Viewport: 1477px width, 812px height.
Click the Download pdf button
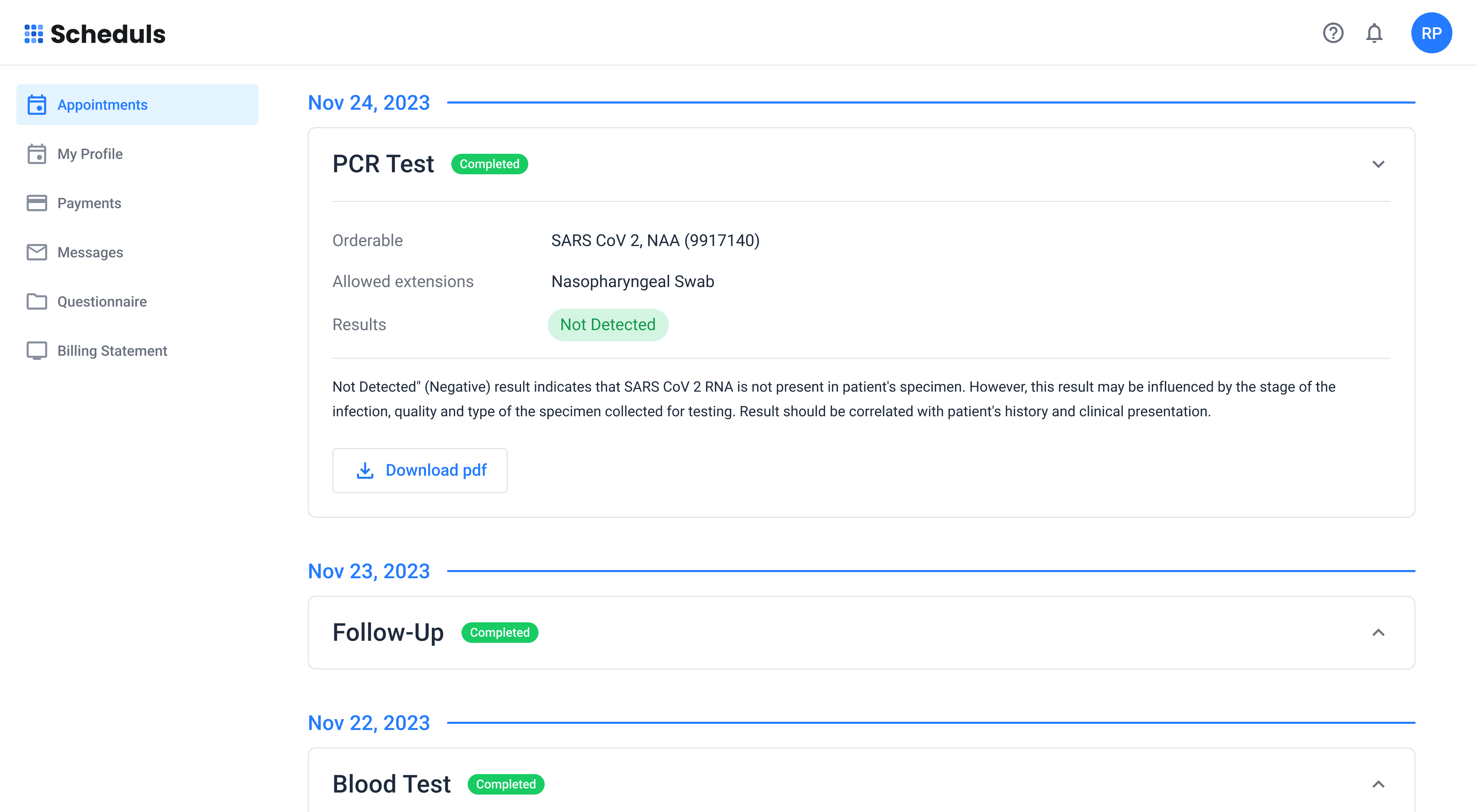coord(420,471)
